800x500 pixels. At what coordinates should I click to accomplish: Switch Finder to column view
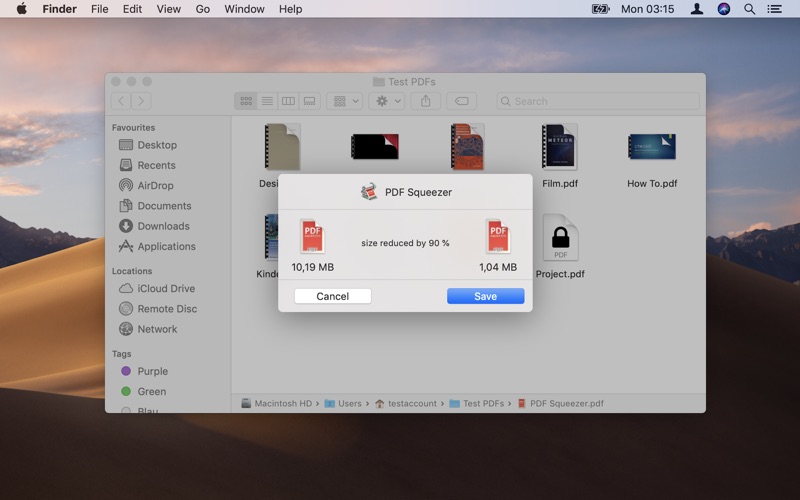[x=288, y=101]
